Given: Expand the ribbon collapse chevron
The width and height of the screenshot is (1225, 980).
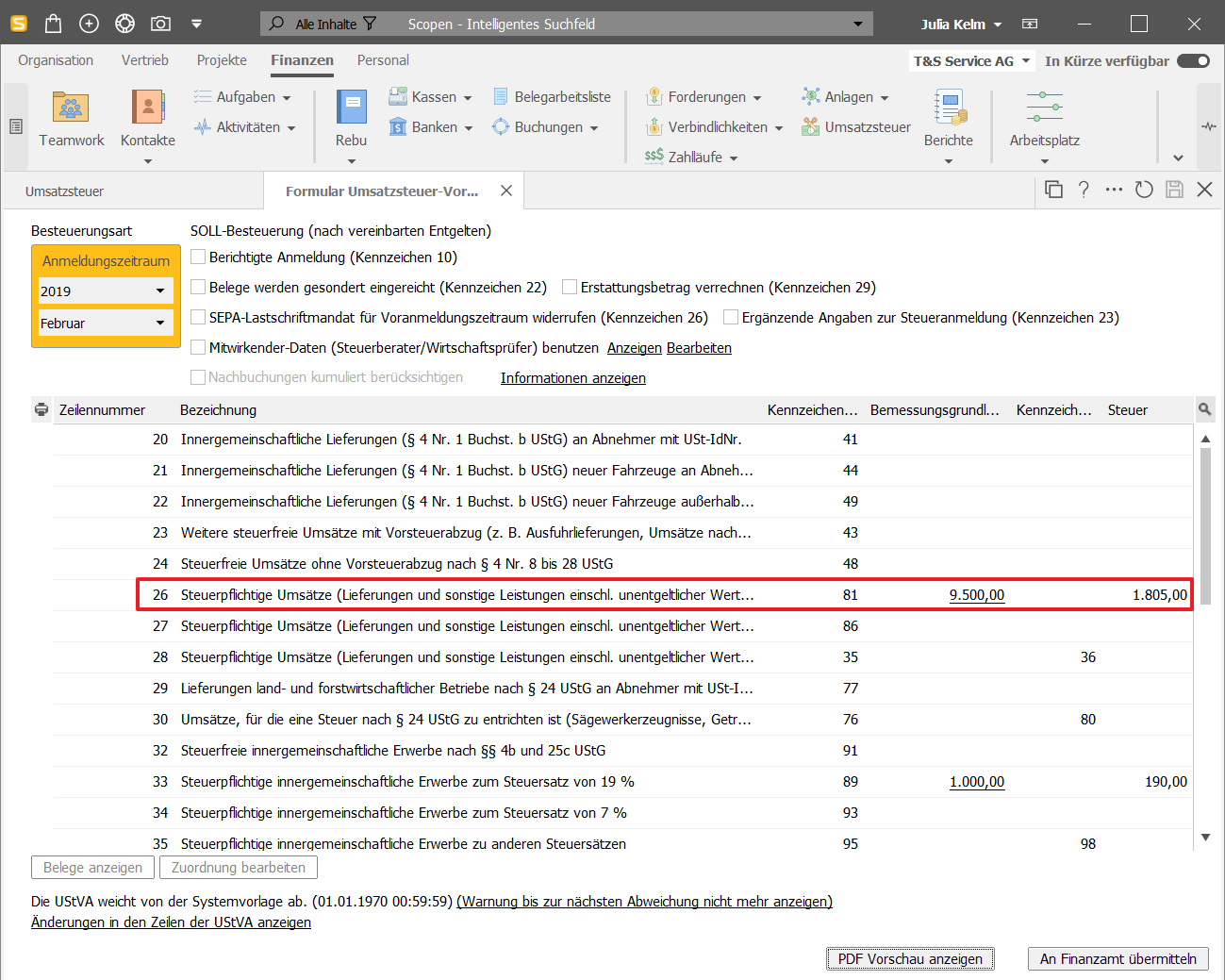Looking at the screenshot, I should 1178,158.
